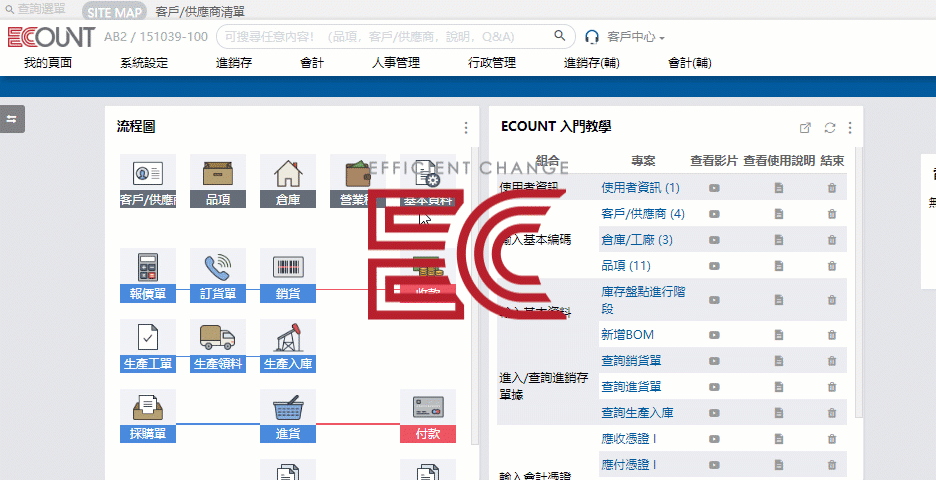The height and width of the screenshot is (480, 936).
Task: Delete the 應收憑證 I tutorial row
Action: pyautogui.click(x=832, y=439)
